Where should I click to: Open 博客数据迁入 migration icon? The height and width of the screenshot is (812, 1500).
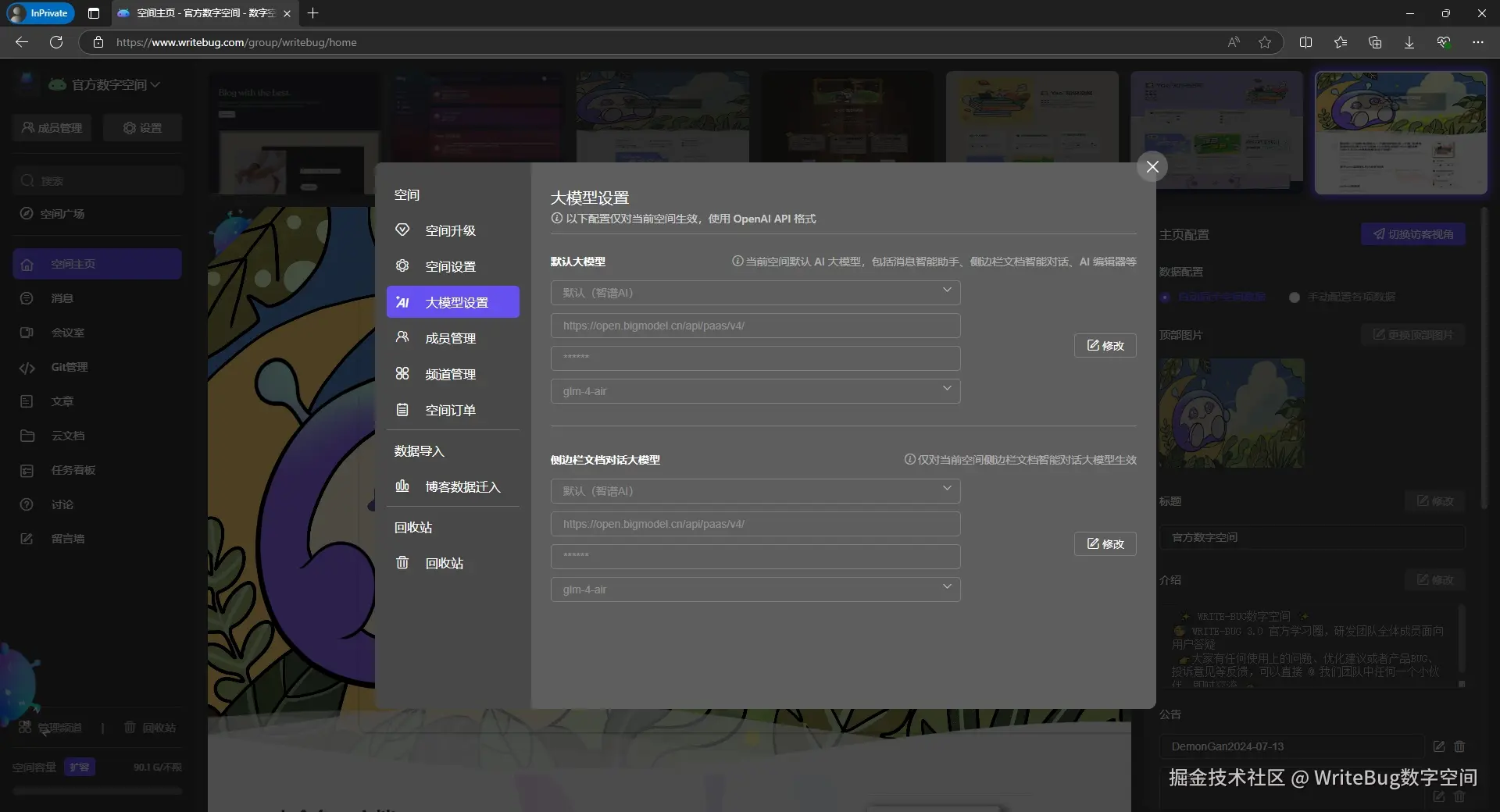click(x=402, y=486)
